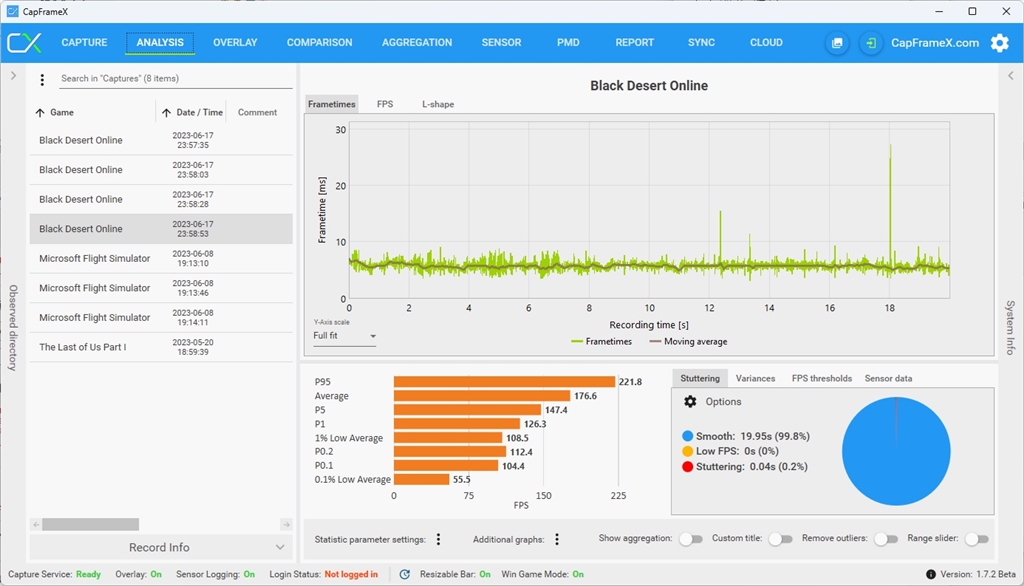Click the login icon beside CapFrameX.com
The image size is (1024, 586).
click(871, 43)
